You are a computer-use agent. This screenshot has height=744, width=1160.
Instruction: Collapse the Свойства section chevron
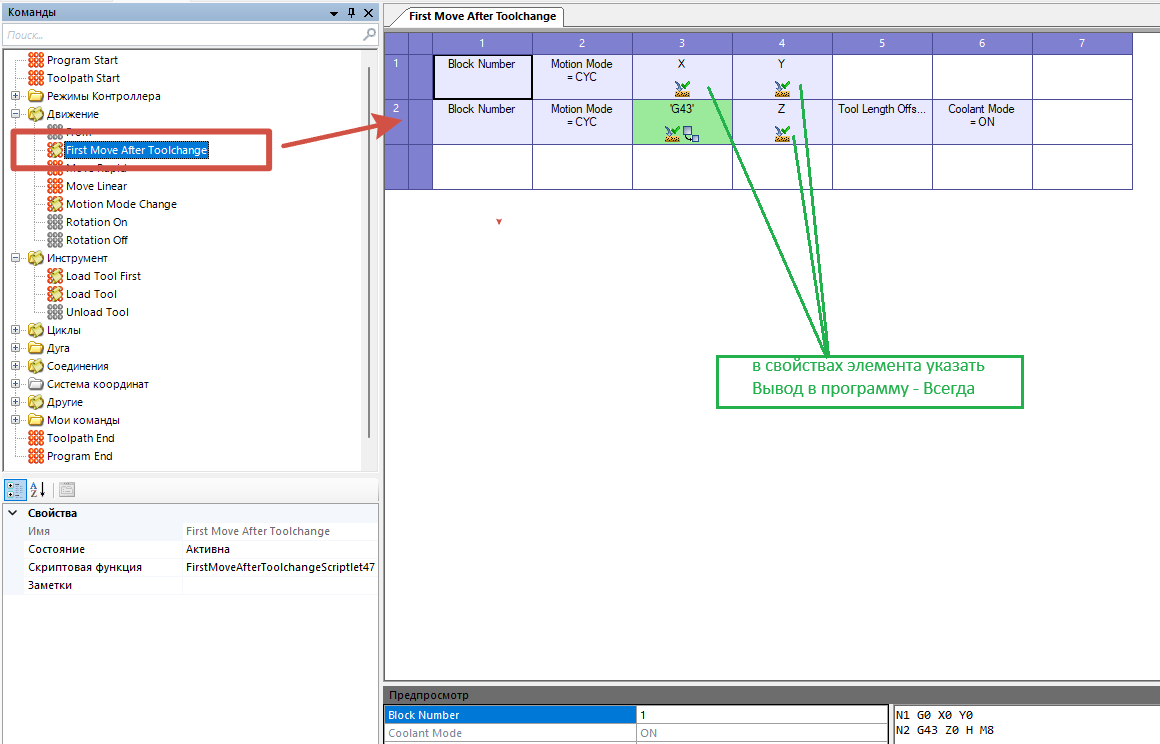13,513
